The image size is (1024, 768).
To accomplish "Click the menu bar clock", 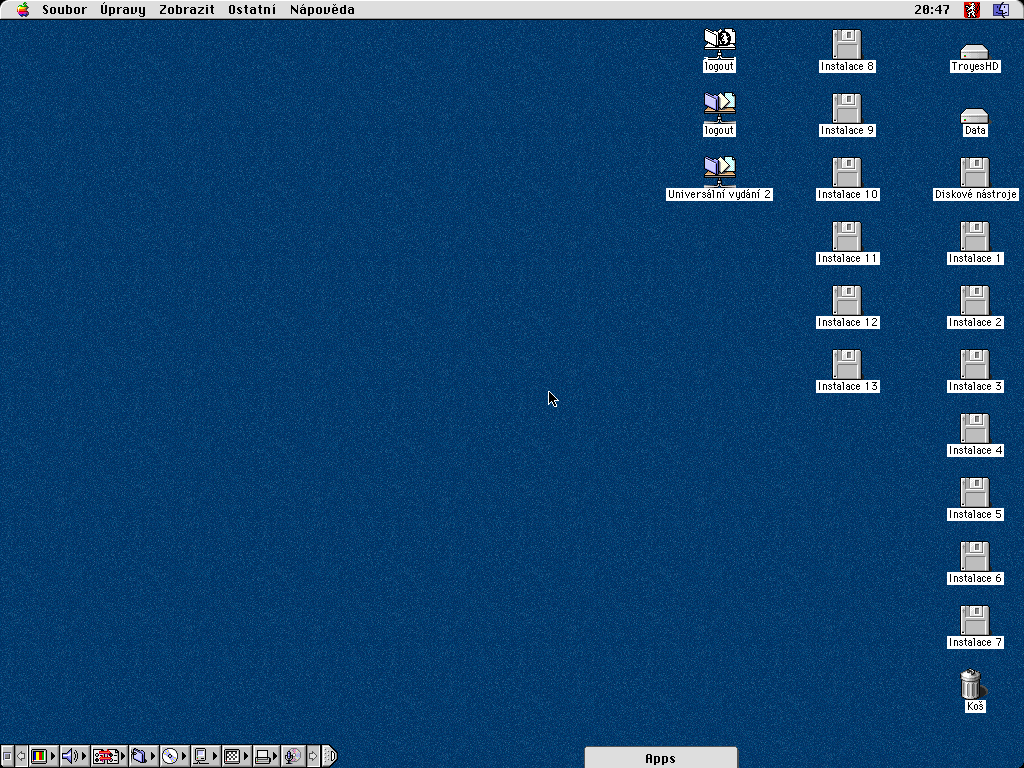I will click(931, 10).
